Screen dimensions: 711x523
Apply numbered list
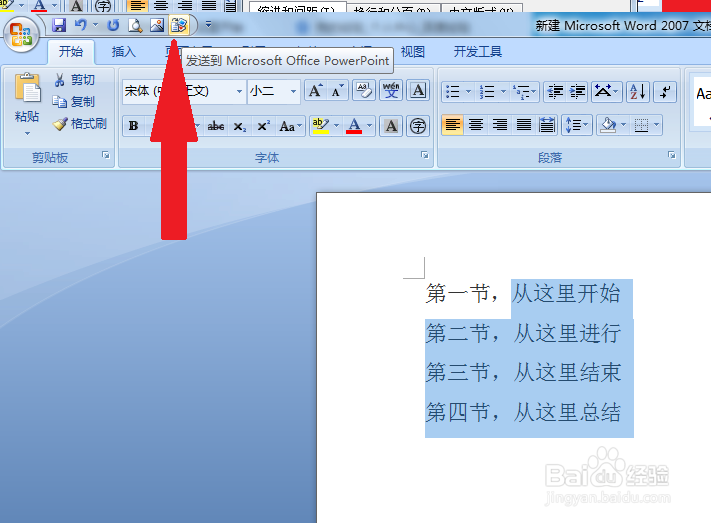[487, 92]
